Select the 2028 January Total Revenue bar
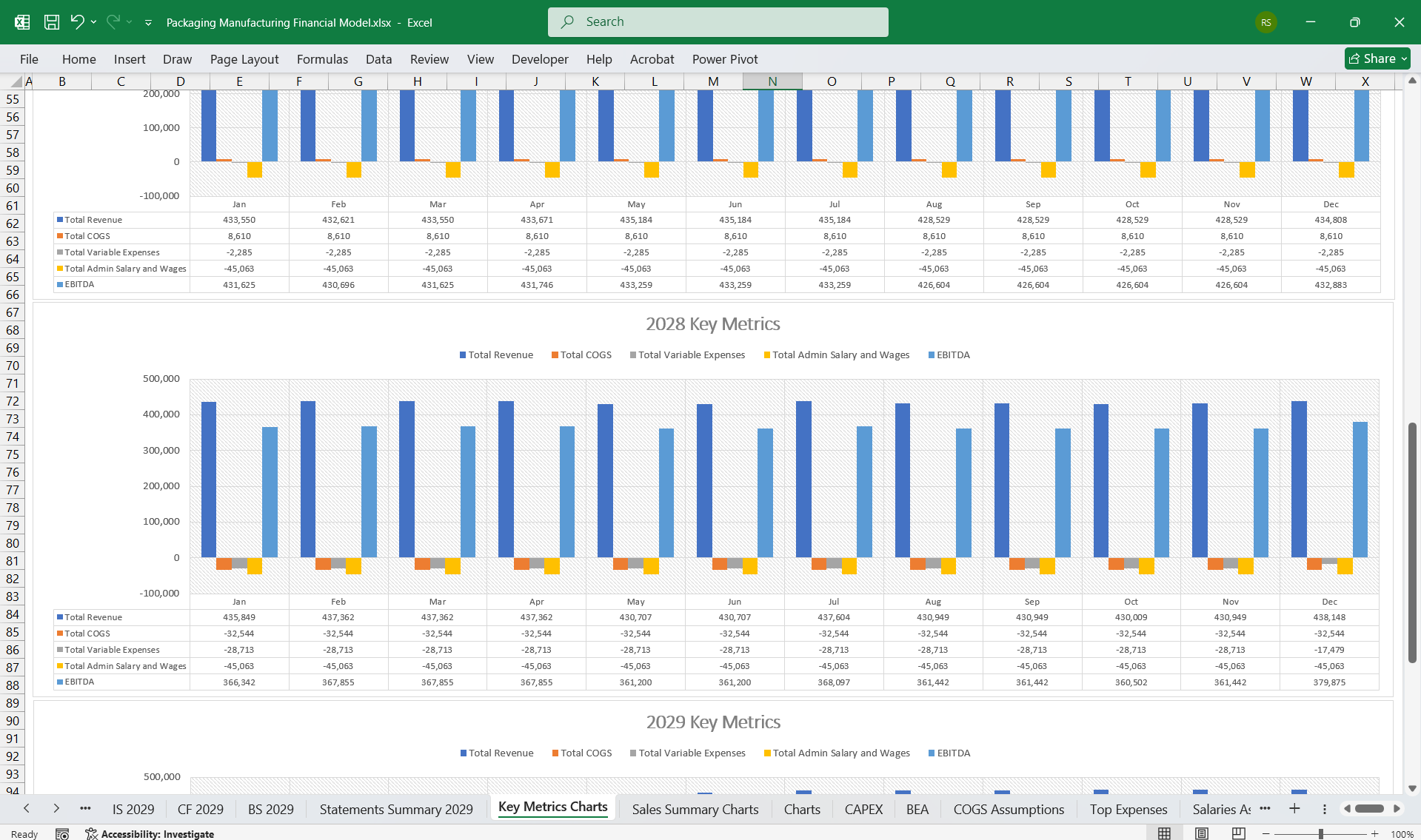This screenshot has height=840, width=1421. click(209, 480)
